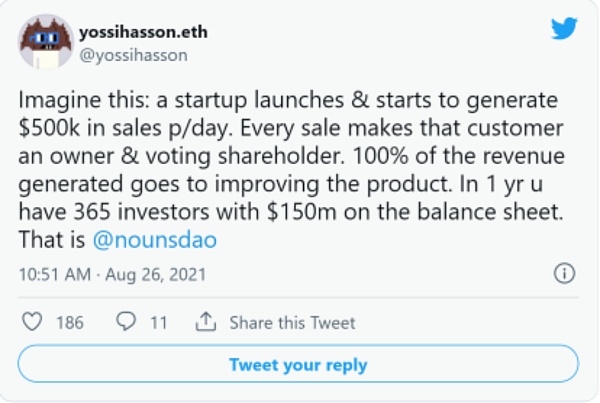600x403 pixels.
Task: Like the tweet with the heart icon
Action: tap(32, 321)
